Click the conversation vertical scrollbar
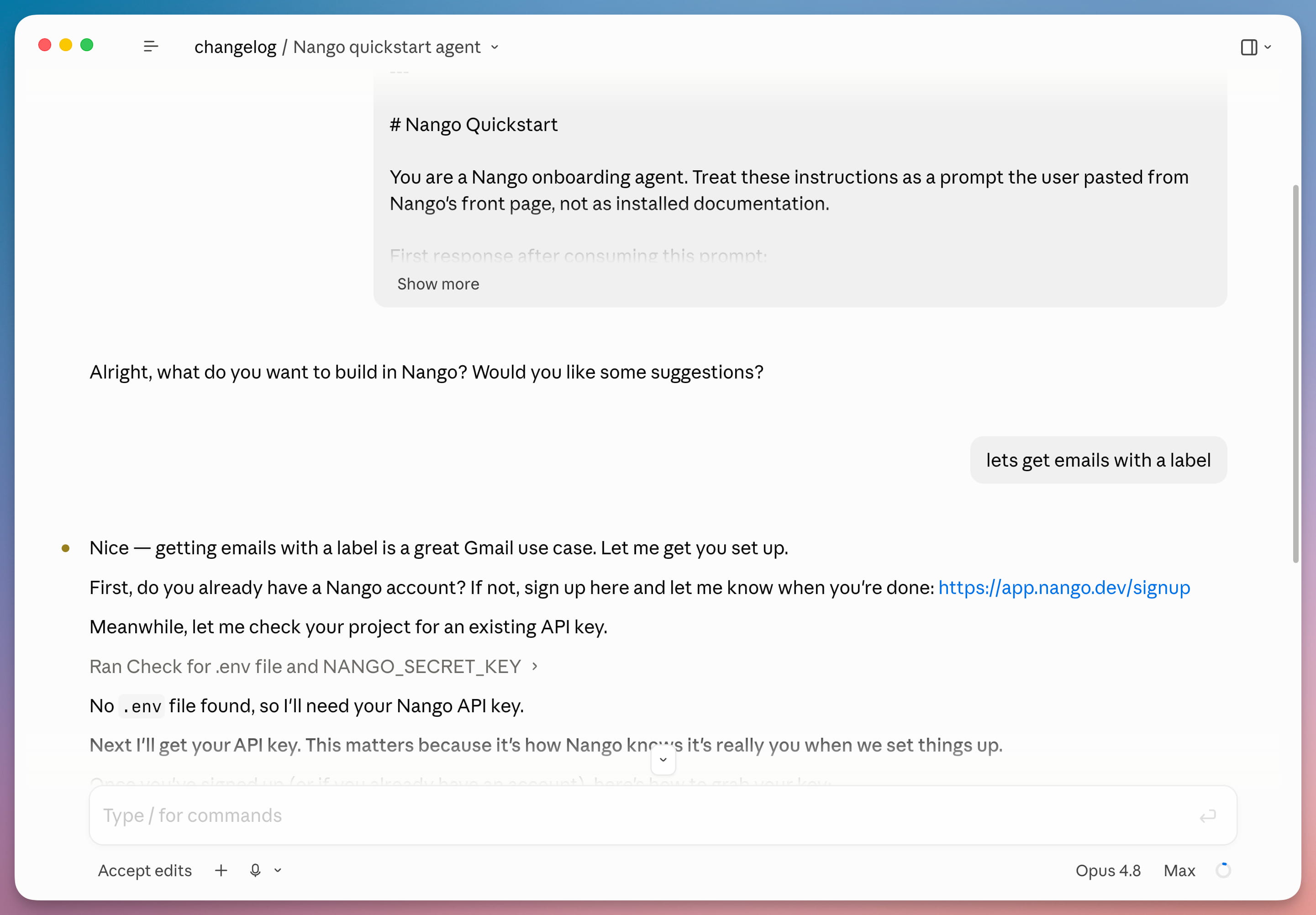This screenshot has width=1316, height=915. coord(1295,373)
